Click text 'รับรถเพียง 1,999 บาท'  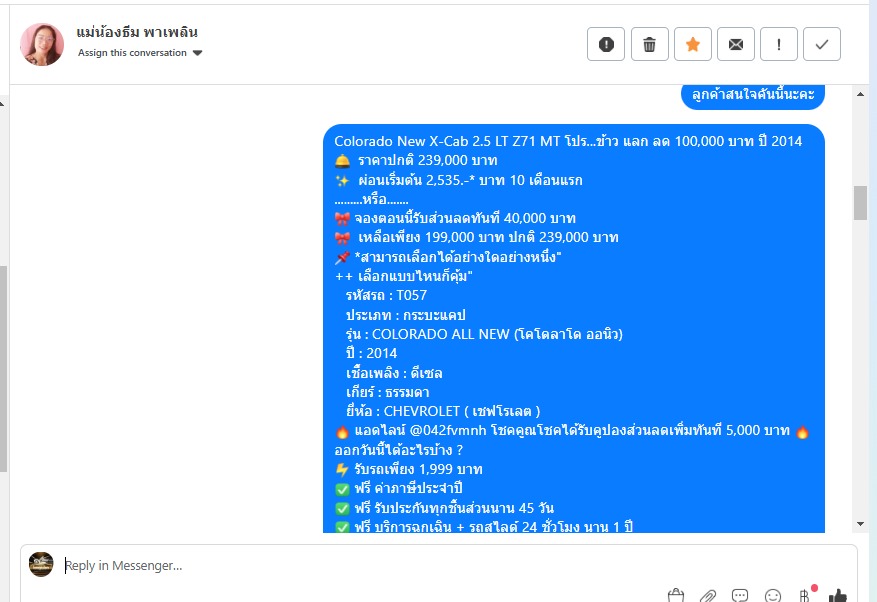click(x=418, y=469)
